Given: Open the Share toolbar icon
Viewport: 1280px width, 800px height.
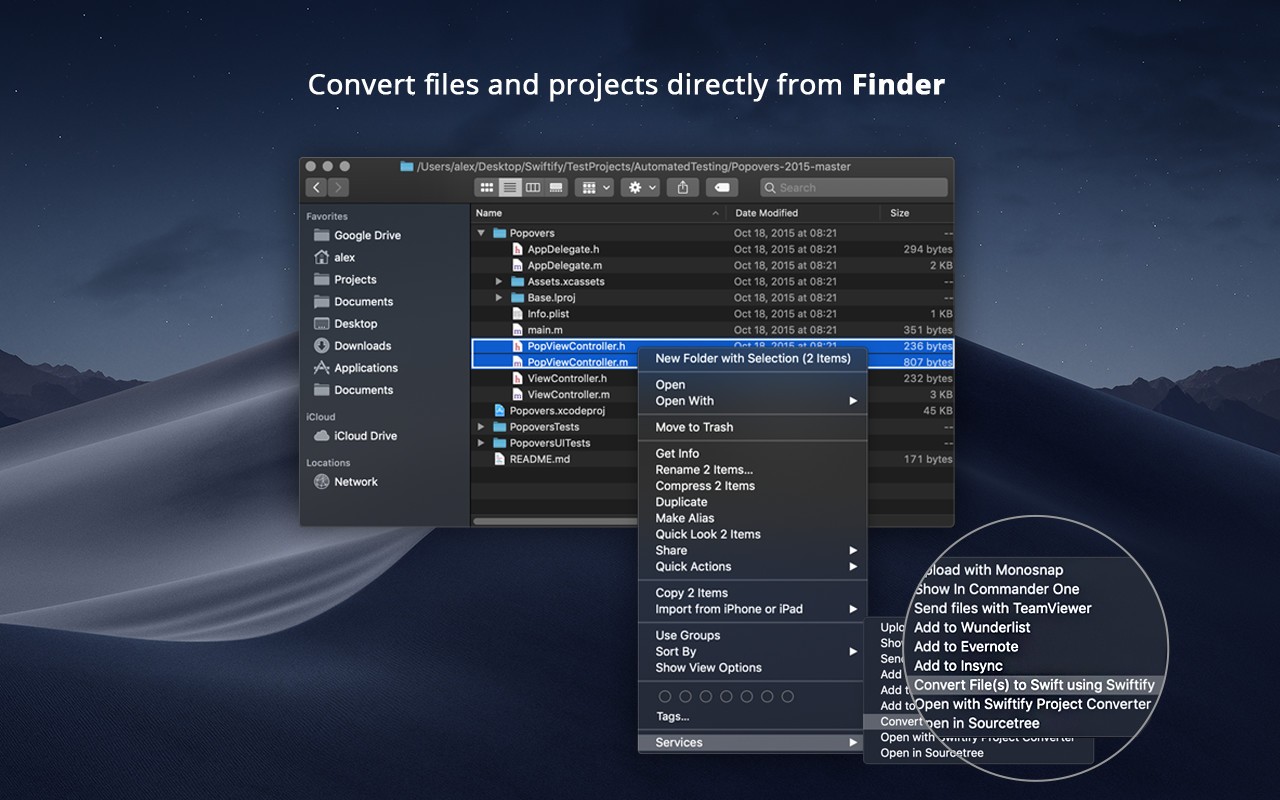Looking at the screenshot, I should point(683,187).
